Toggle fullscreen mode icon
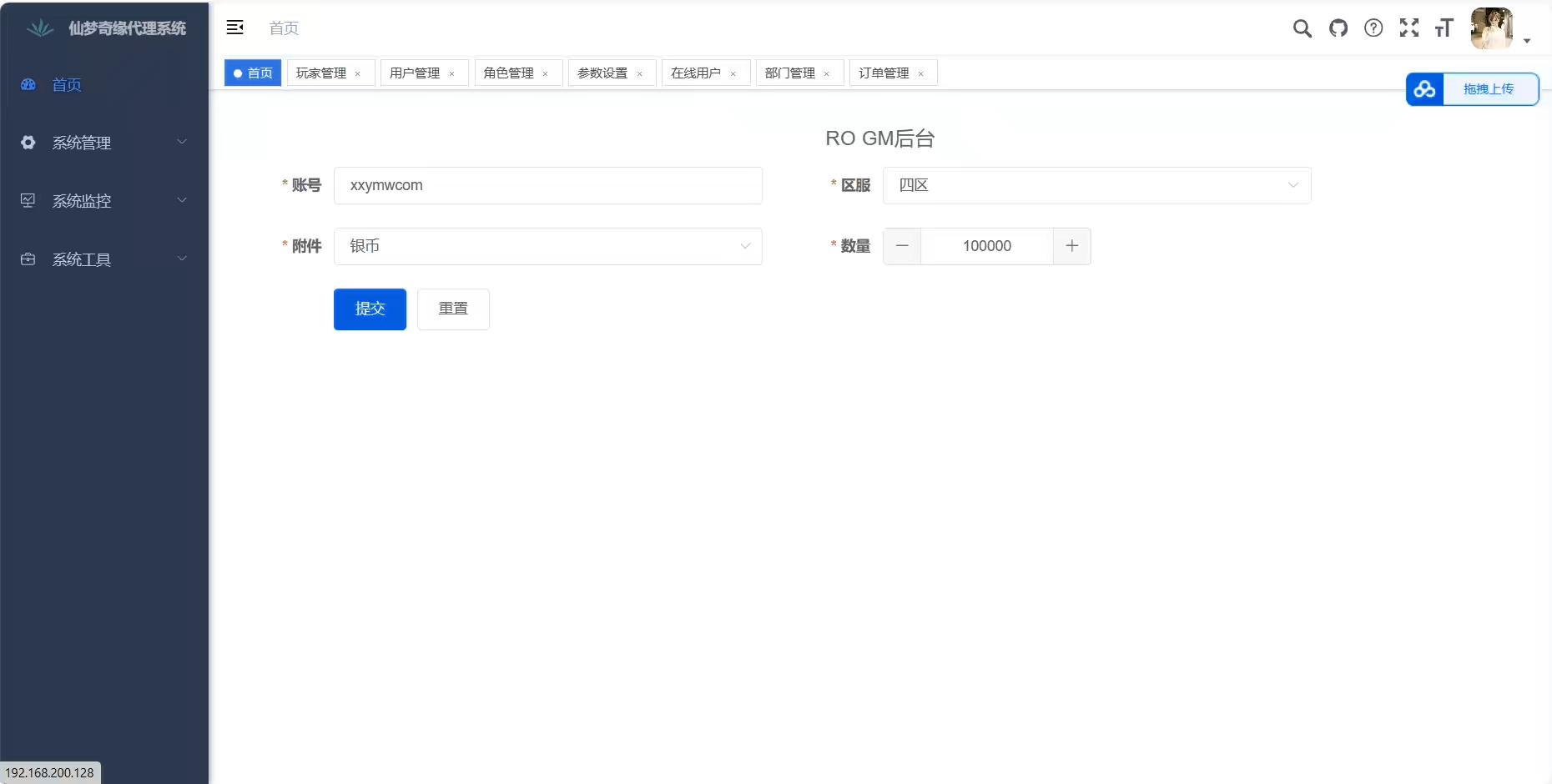Screen dimensions: 1552x784 1409,28
